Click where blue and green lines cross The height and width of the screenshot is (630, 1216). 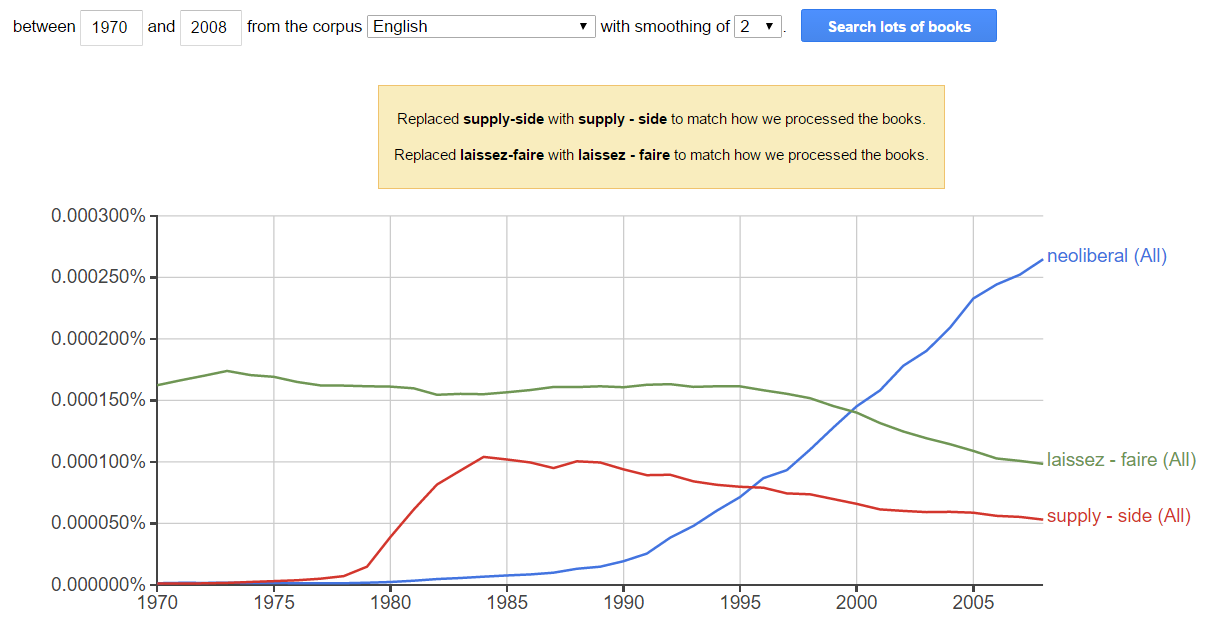click(855, 409)
